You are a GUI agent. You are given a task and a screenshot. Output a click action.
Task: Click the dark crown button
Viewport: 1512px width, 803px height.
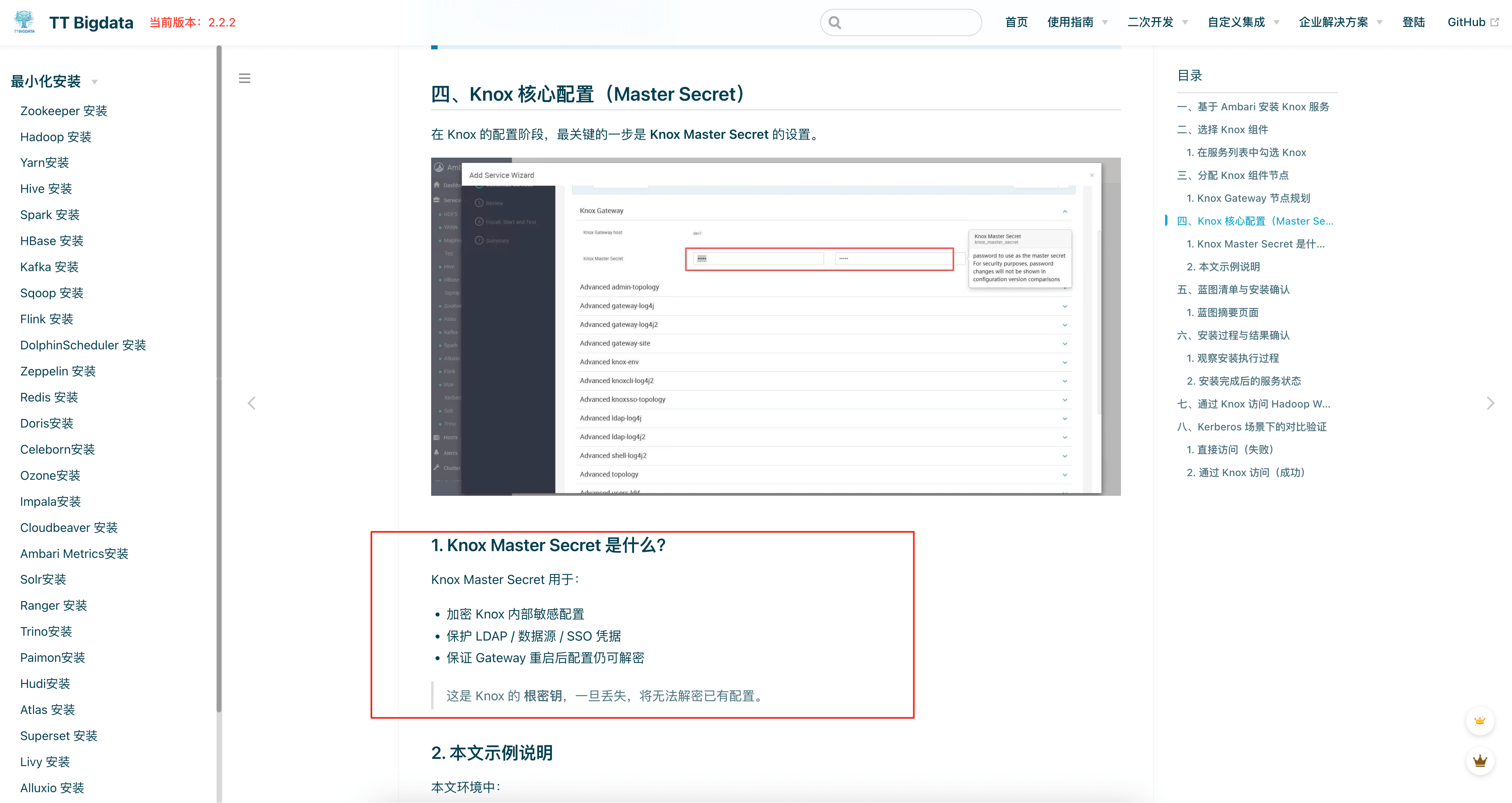pos(1480,761)
